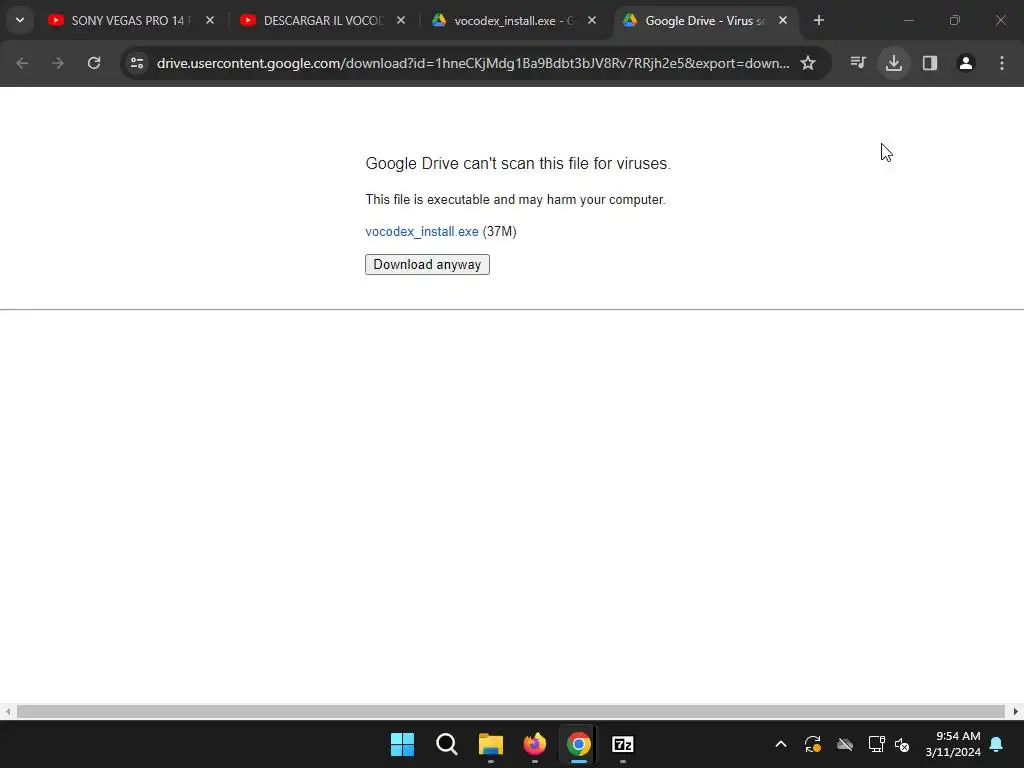Open Chrome three-dot menu

tap(1002, 63)
